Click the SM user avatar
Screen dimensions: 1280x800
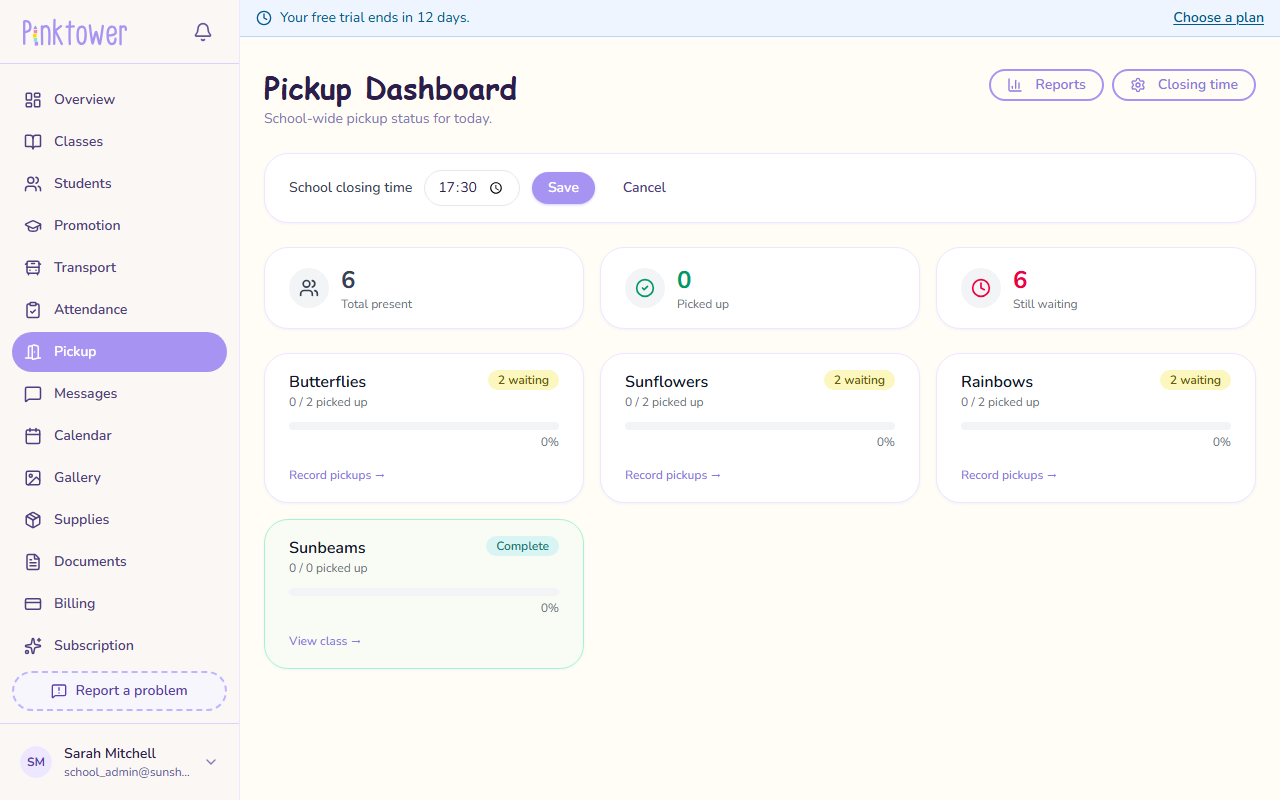coord(36,762)
